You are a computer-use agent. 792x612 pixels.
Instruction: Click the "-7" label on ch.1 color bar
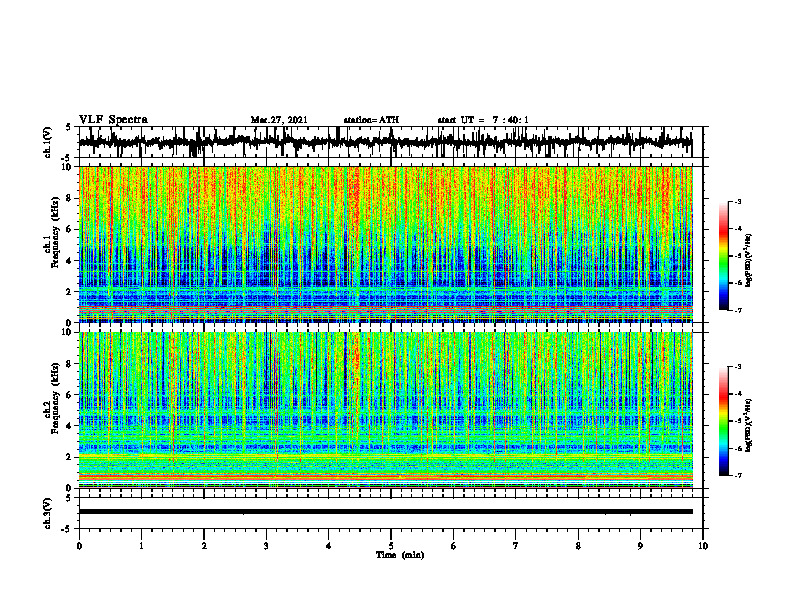[738, 310]
